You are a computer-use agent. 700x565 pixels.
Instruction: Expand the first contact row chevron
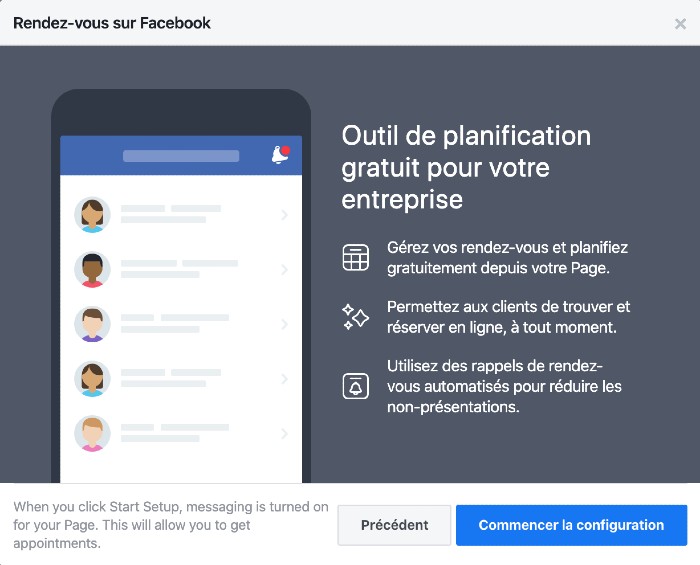[x=284, y=214]
